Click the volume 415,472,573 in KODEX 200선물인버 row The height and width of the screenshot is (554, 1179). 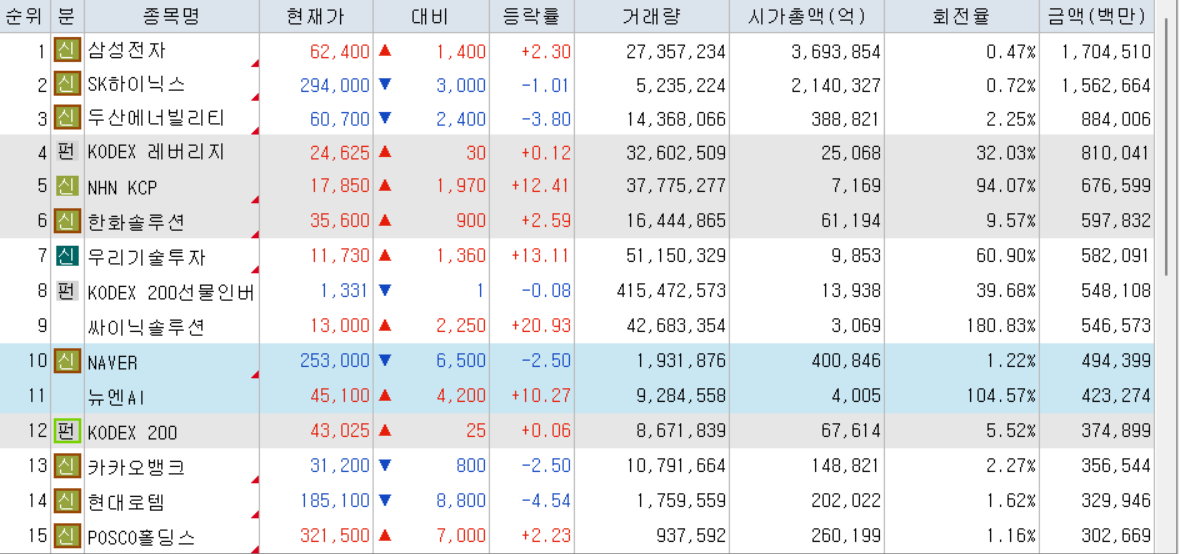point(671,291)
